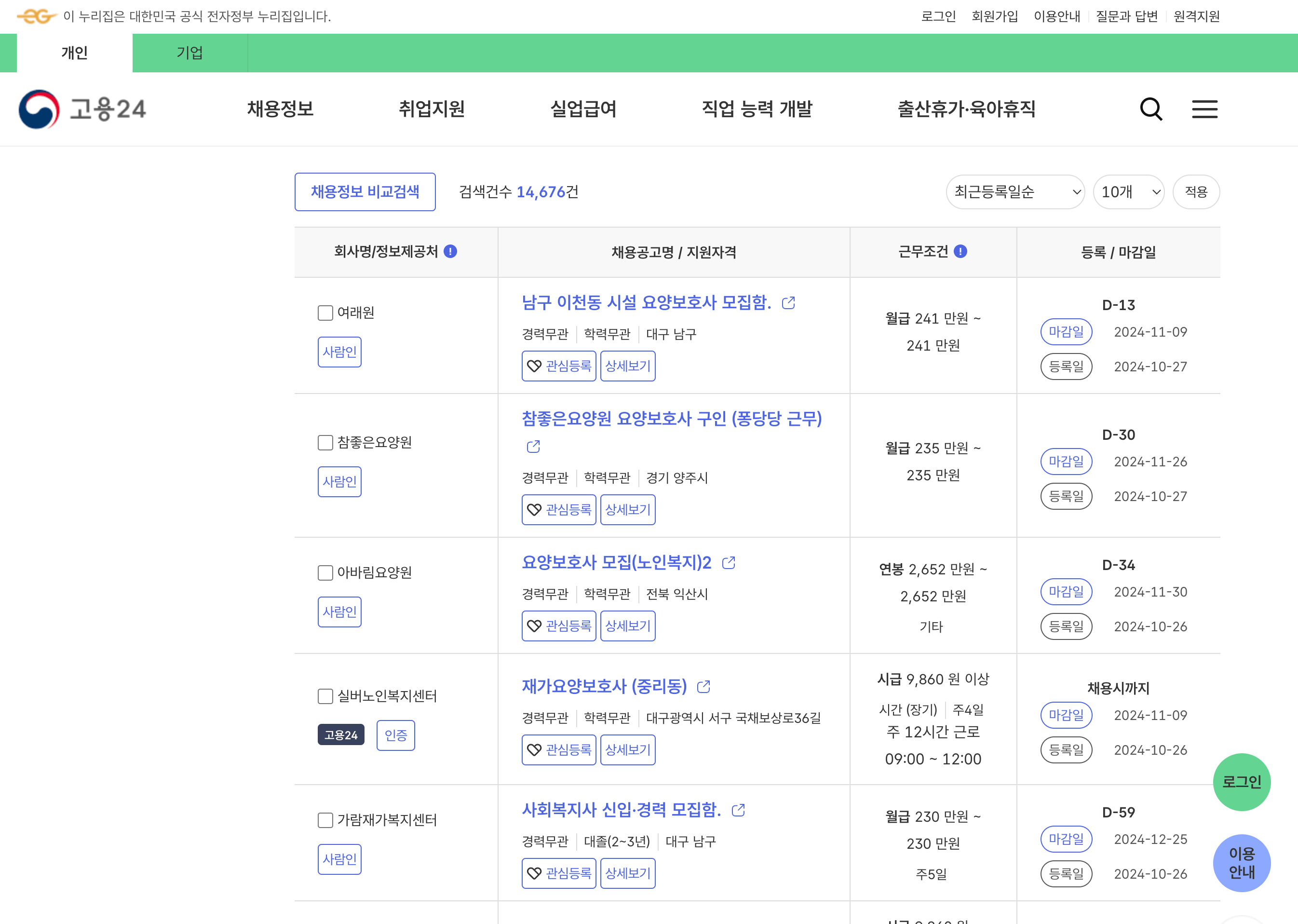The width and height of the screenshot is (1298, 924).
Task: Open external link icon for 남구 이천동 posting
Action: click(788, 303)
